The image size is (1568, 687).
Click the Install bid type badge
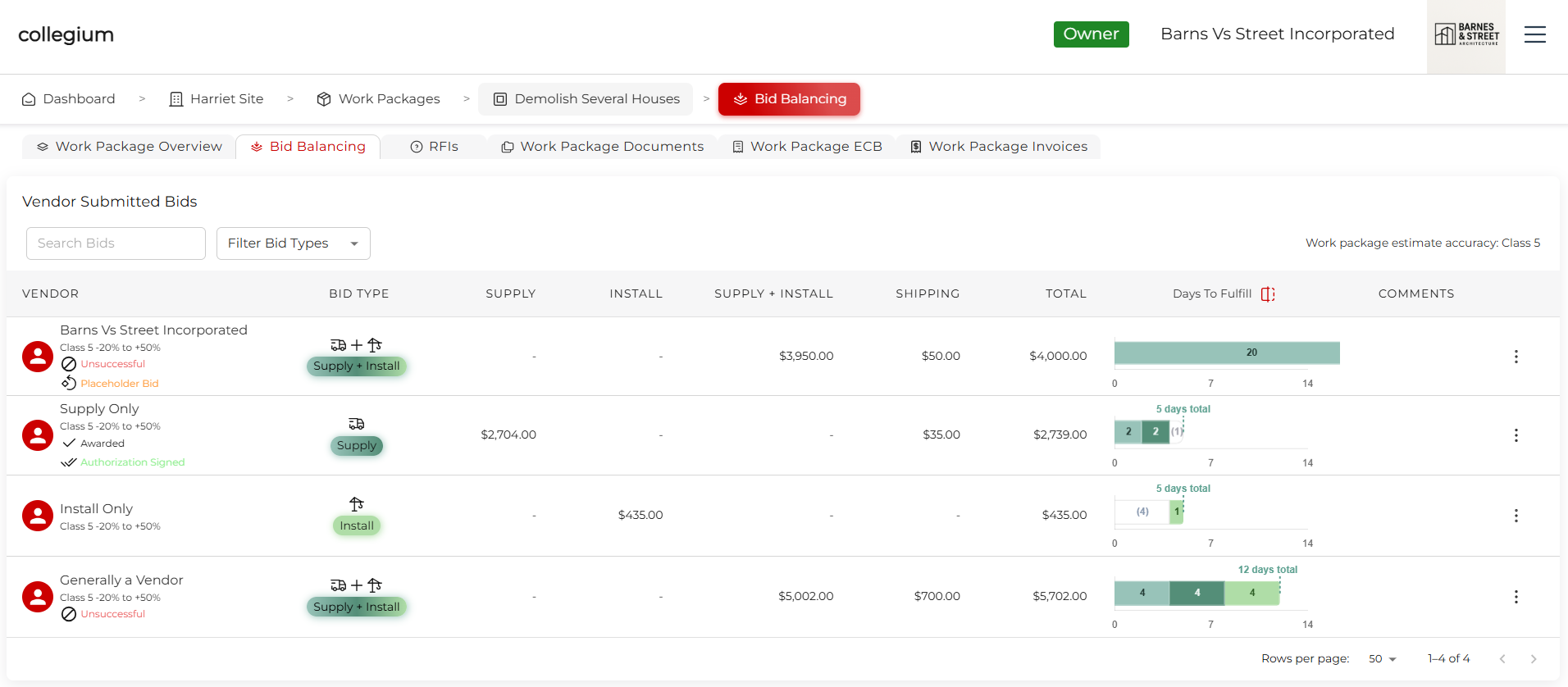click(x=357, y=526)
